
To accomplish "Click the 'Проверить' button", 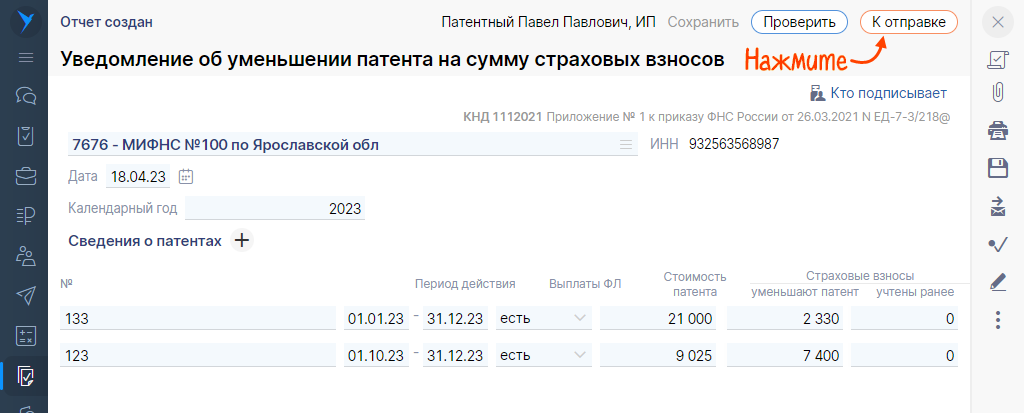I will coord(799,22).
